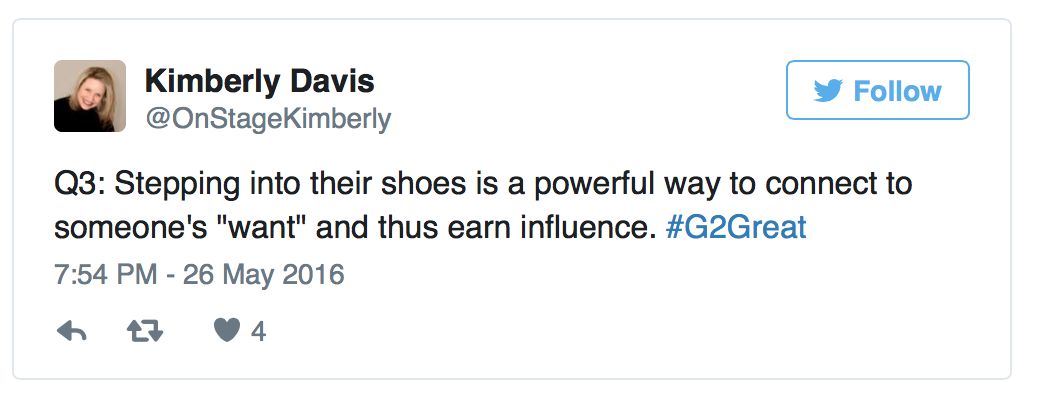Viewport: 1038px width, 396px height.
Task: Like the tweet via the heart icon
Action: pyautogui.click(x=226, y=330)
